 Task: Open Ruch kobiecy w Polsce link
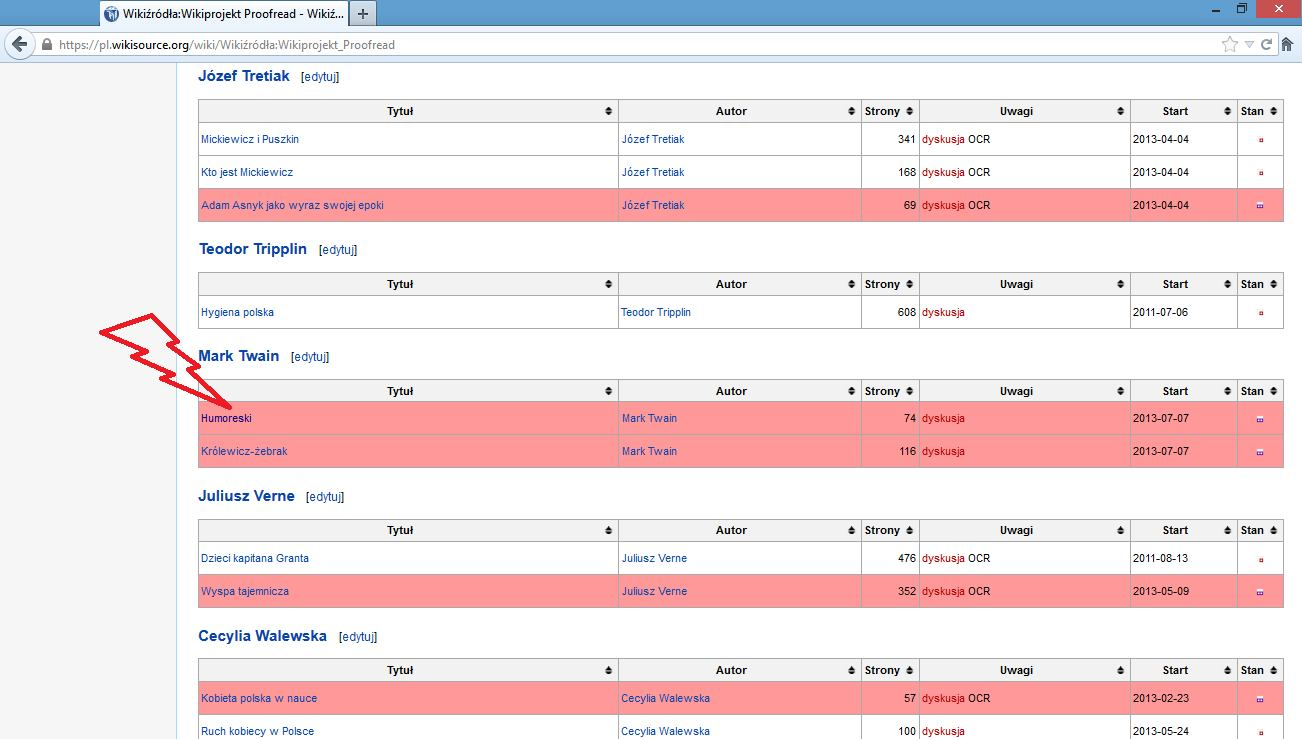pyautogui.click(x=257, y=731)
